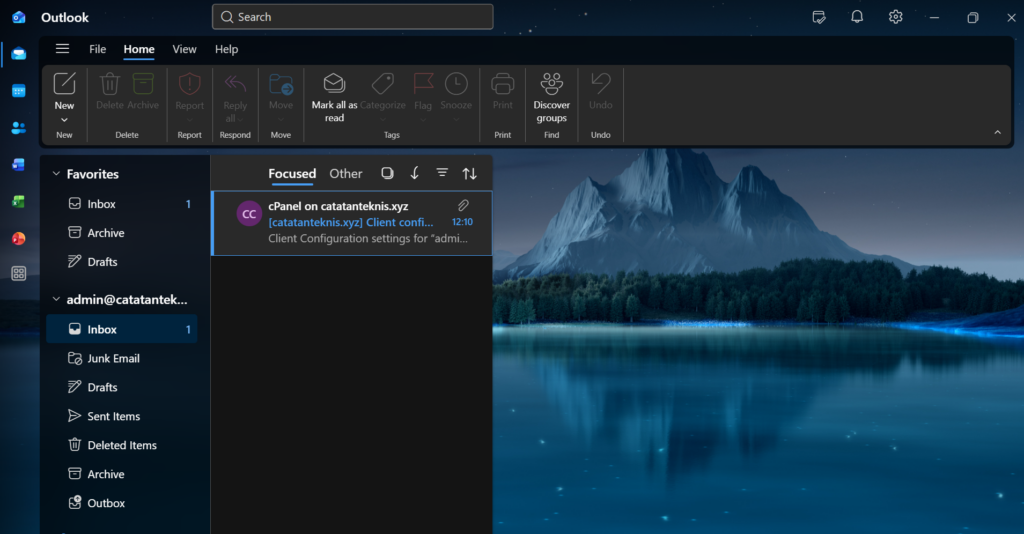Click the Report shield icon
The image size is (1024, 534).
(x=189, y=84)
